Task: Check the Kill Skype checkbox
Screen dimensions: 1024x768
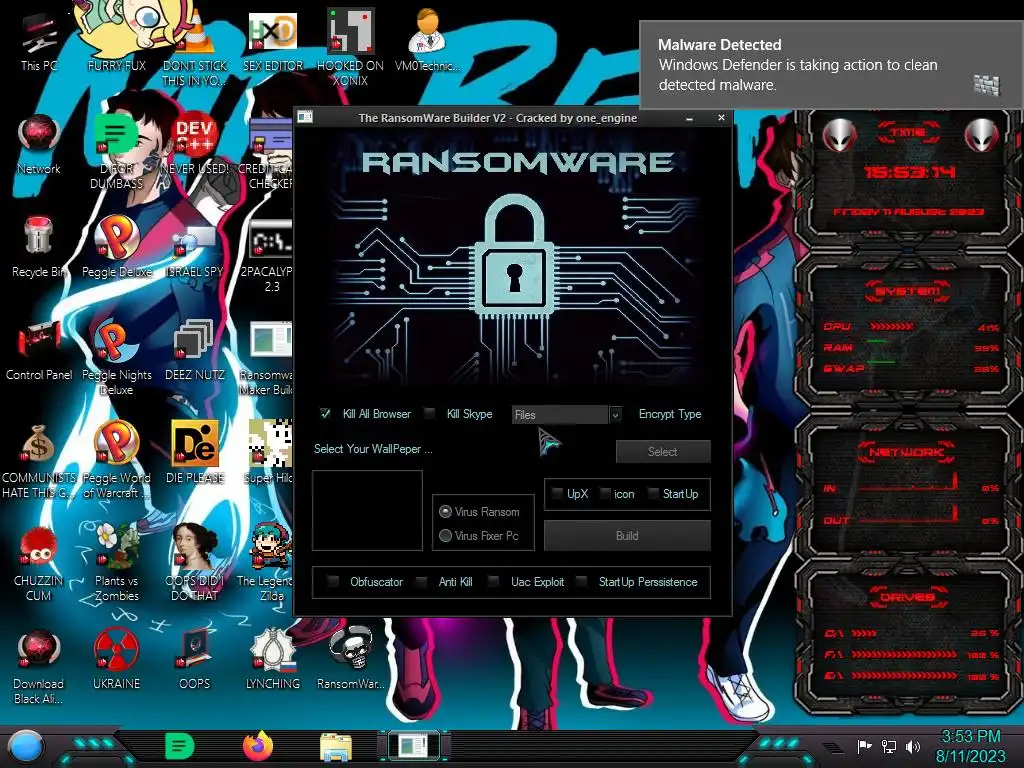Action: pyautogui.click(x=429, y=413)
